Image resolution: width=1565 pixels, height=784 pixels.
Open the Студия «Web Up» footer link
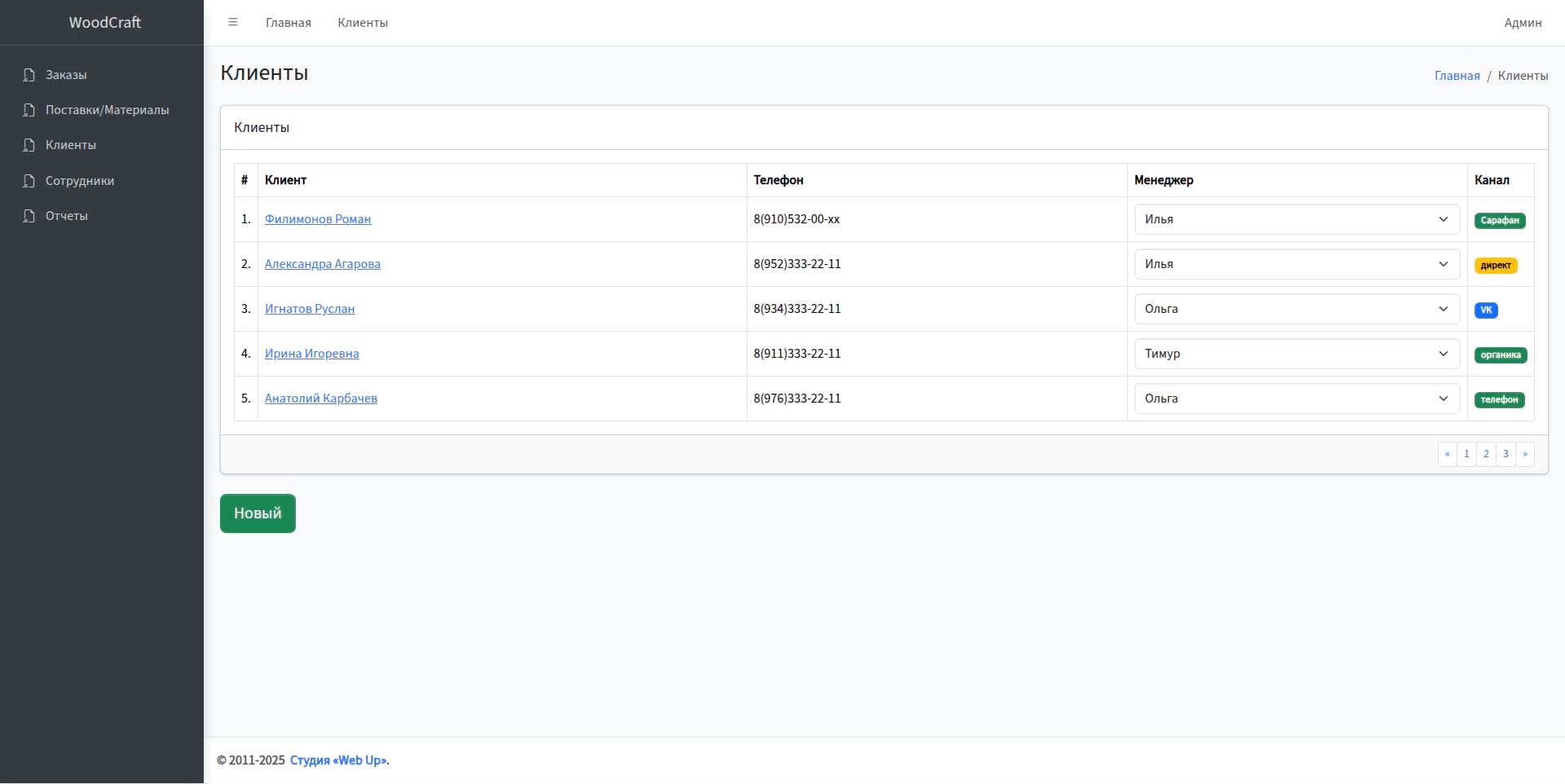[338, 760]
